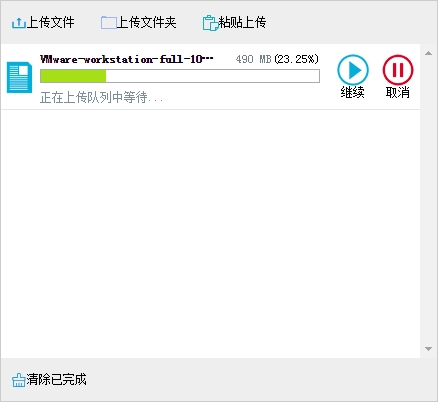438x402 pixels.
Task: Select the 粘贴上传 label
Action: (242, 23)
